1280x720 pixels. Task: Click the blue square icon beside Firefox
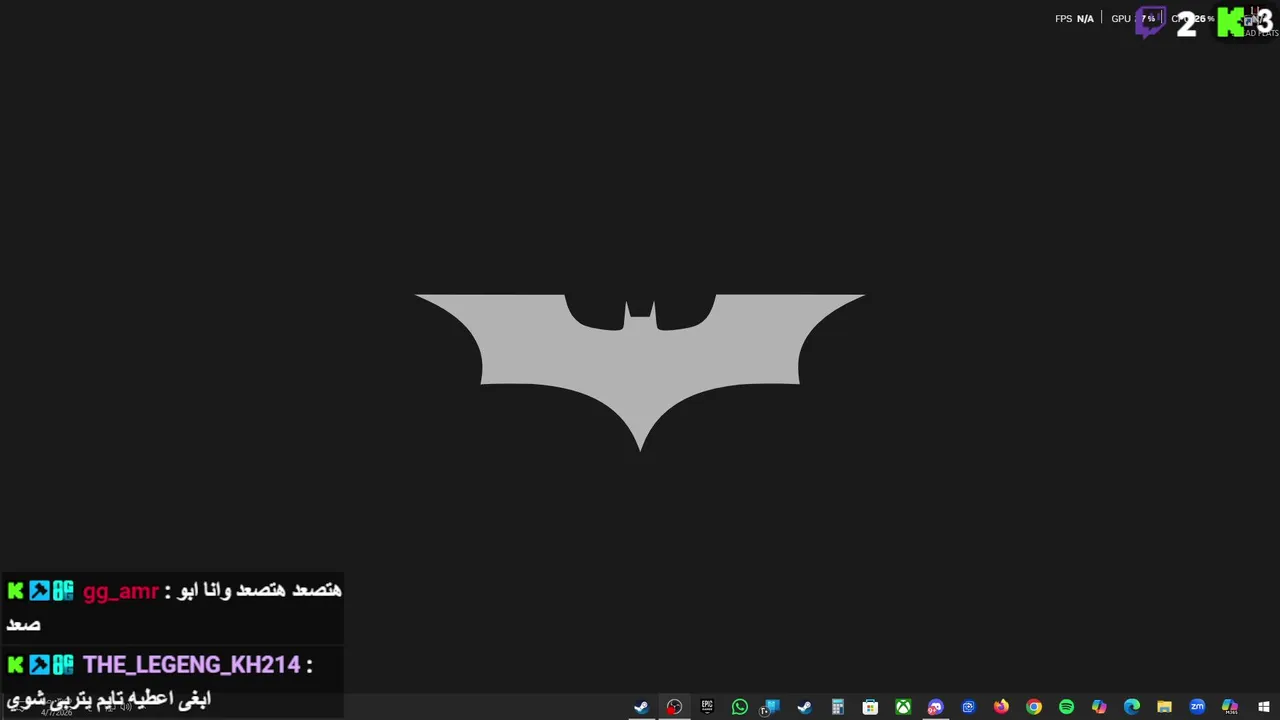point(968,707)
